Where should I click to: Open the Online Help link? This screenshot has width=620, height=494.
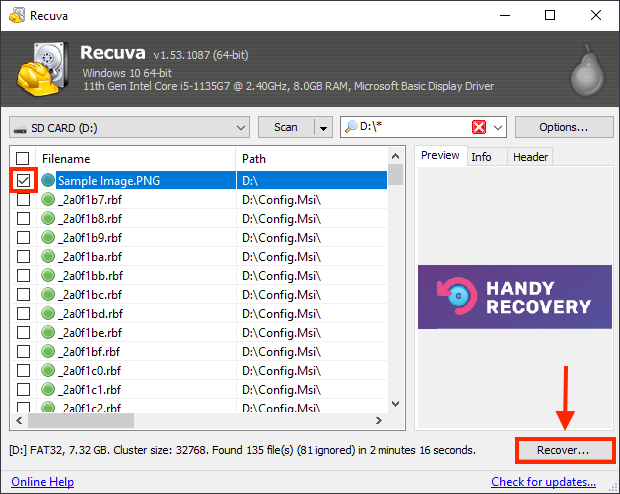[x=42, y=481]
